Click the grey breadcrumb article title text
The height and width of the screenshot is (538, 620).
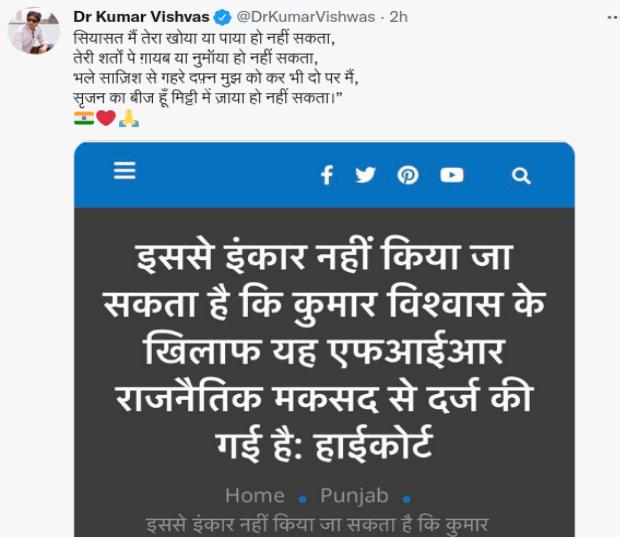tap(318, 525)
